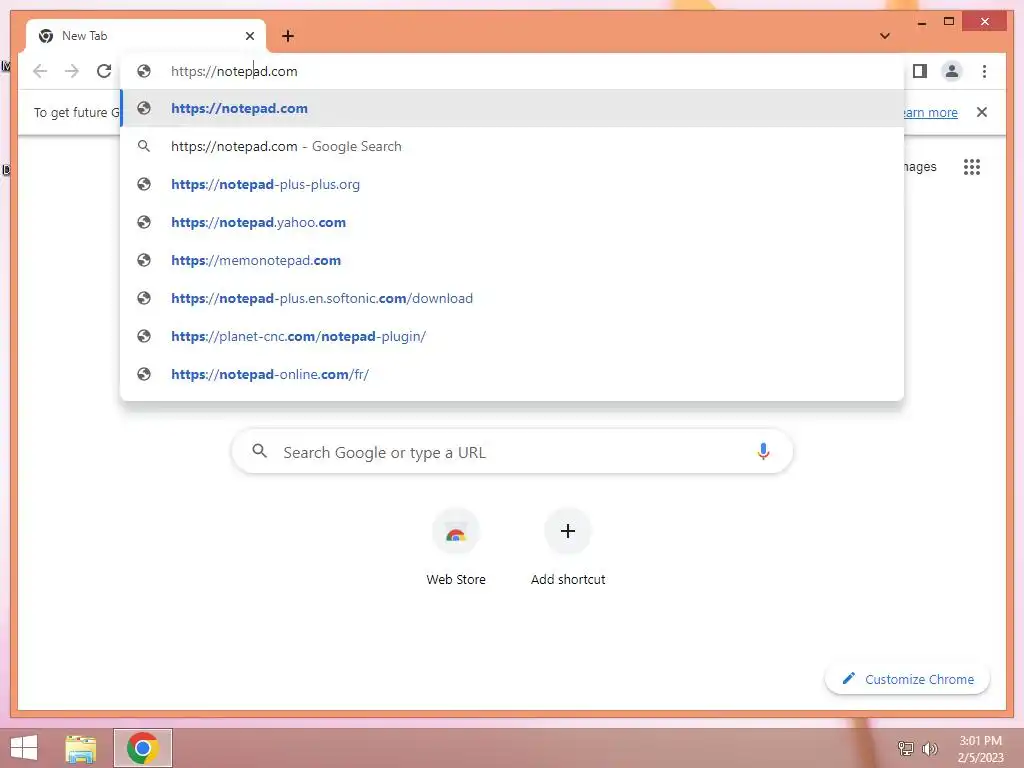The height and width of the screenshot is (768, 1024).
Task: Click the browser Back arrow
Action: (40, 71)
